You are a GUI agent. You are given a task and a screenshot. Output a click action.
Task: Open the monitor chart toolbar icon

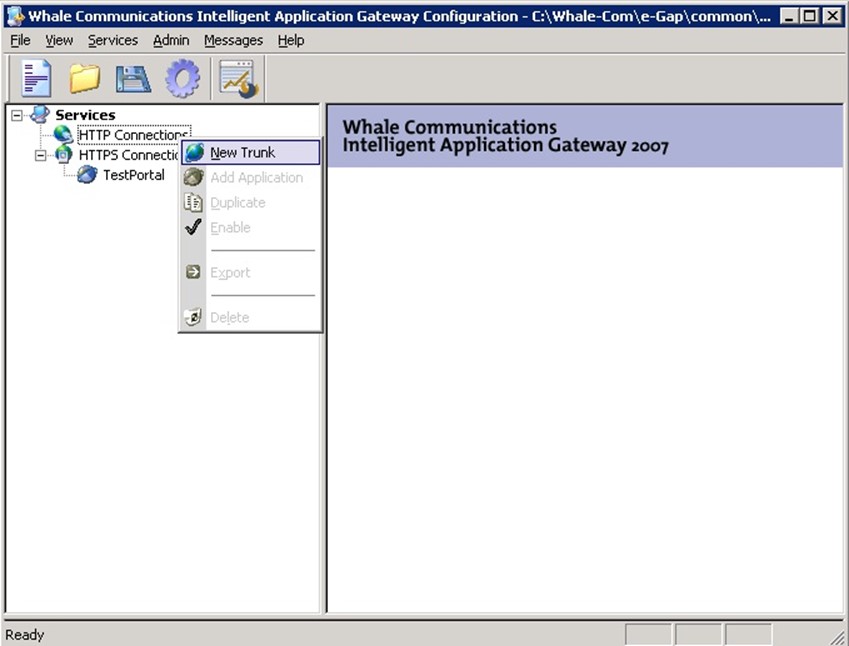click(238, 78)
